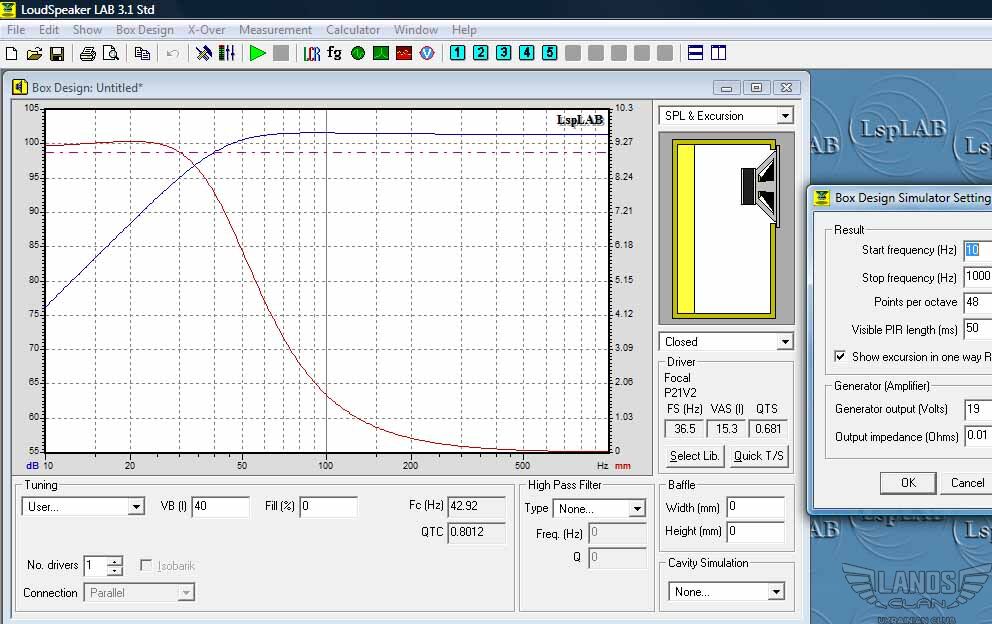The width and height of the screenshot is (992, 624).
Task: Open the Show menu
Action: [x=87, y=30]
